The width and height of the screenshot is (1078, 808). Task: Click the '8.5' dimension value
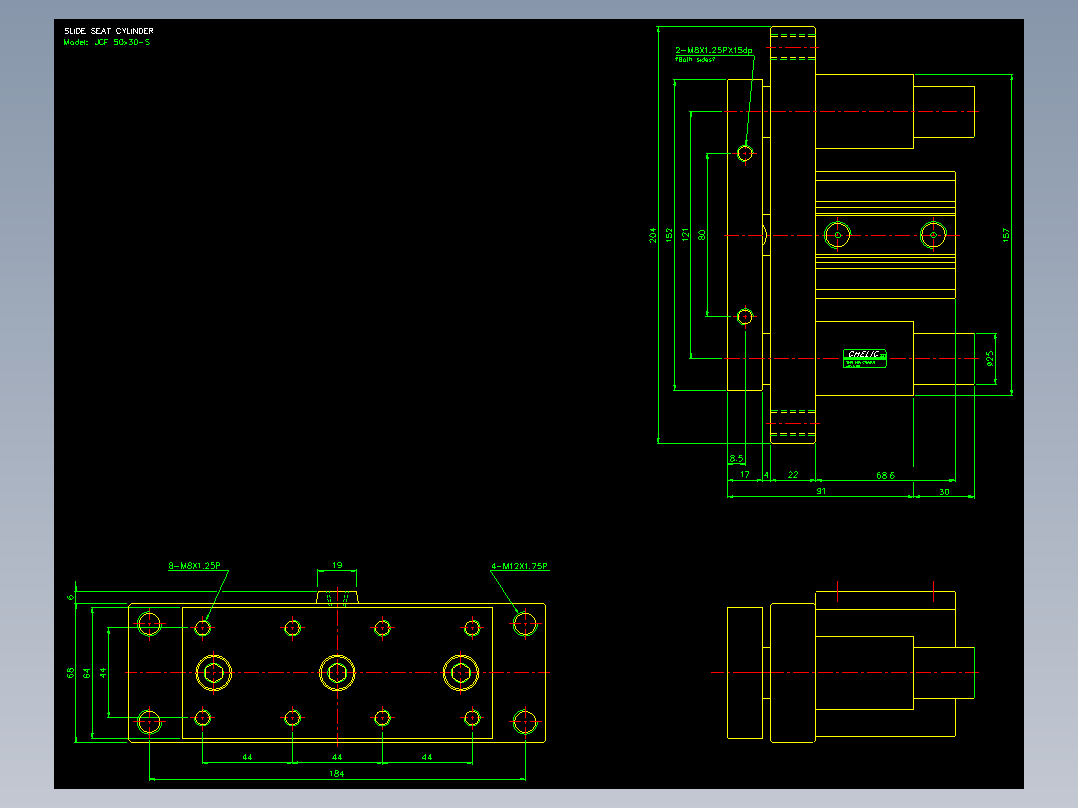tap(736, 459)
